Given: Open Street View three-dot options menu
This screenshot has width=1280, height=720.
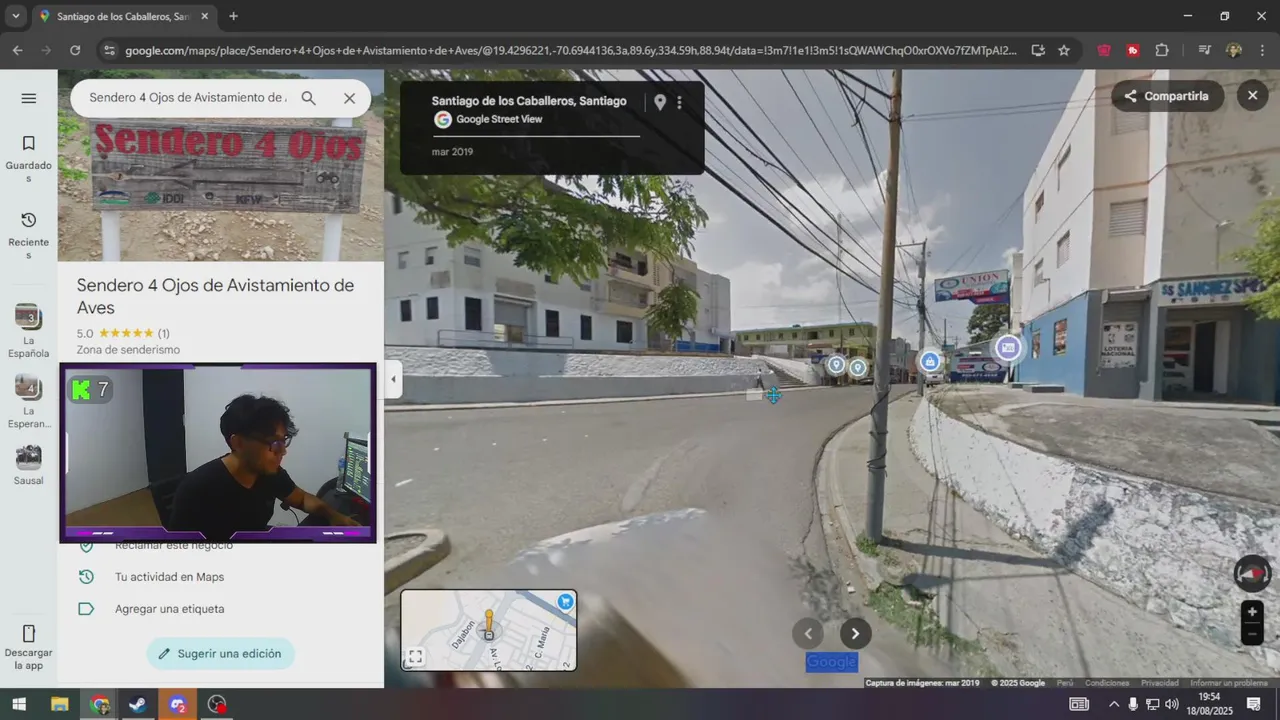Looking at the screenshot, I should click(679, 102).
